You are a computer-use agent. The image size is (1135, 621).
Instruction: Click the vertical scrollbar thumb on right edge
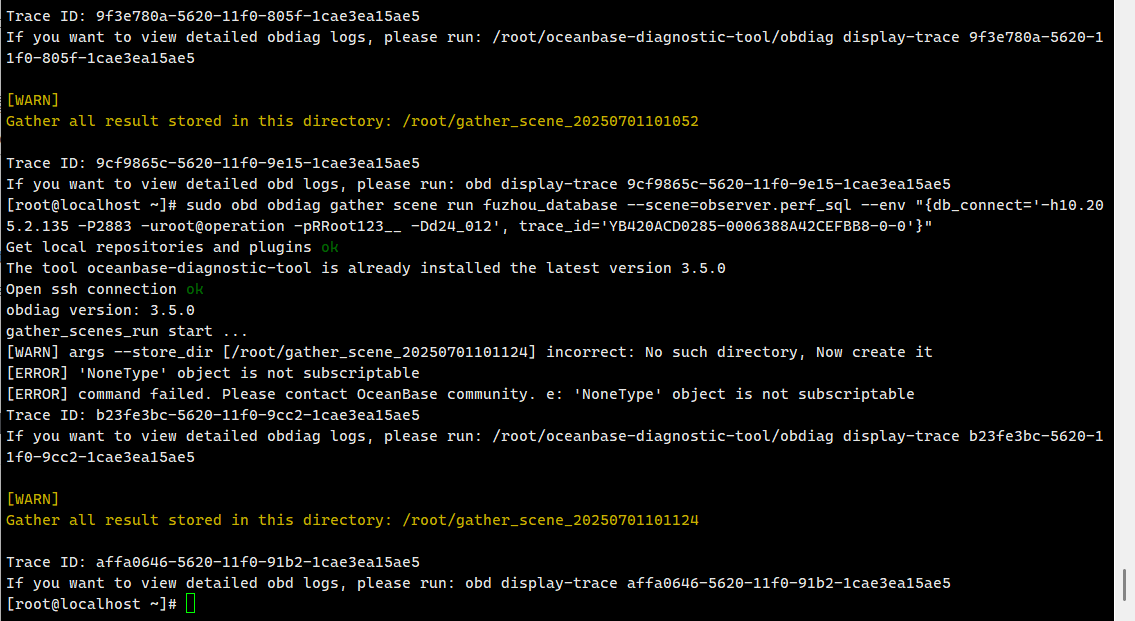click(1124, 585)
